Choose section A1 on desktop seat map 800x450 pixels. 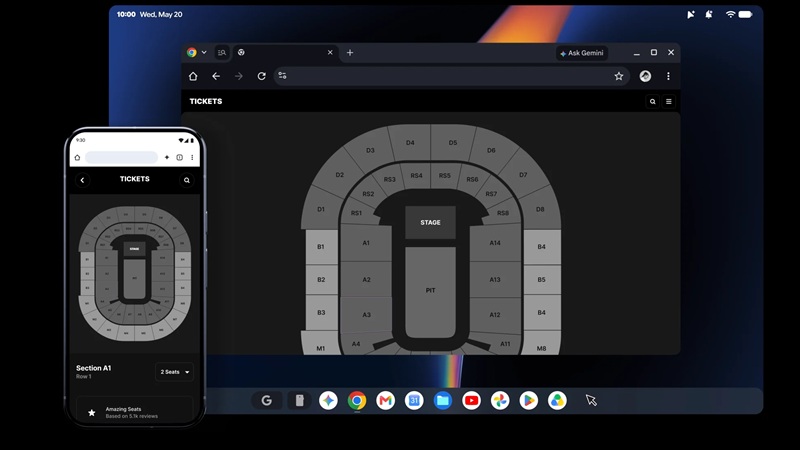point(366,243)
